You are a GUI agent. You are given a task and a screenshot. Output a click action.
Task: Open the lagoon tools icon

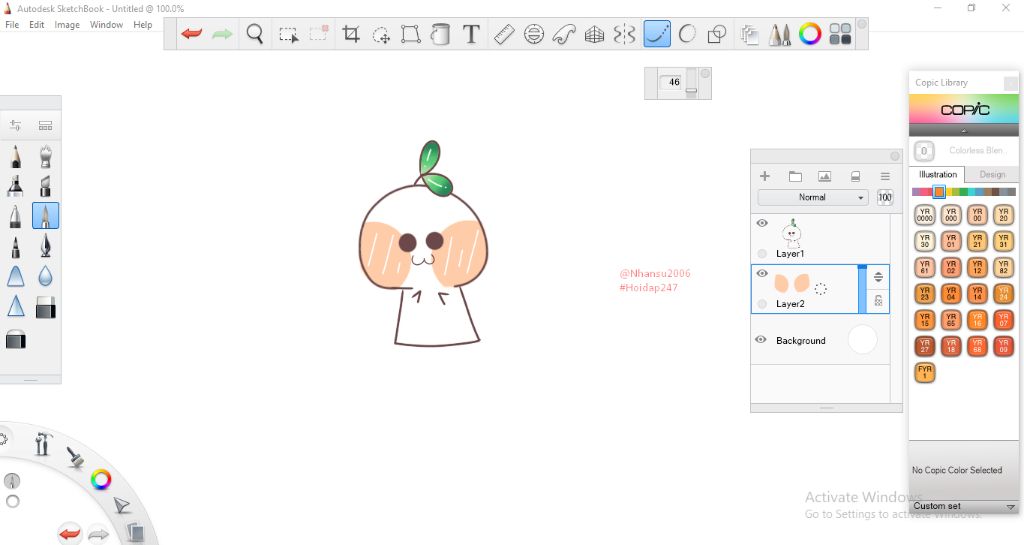click(x=43, y=444)
